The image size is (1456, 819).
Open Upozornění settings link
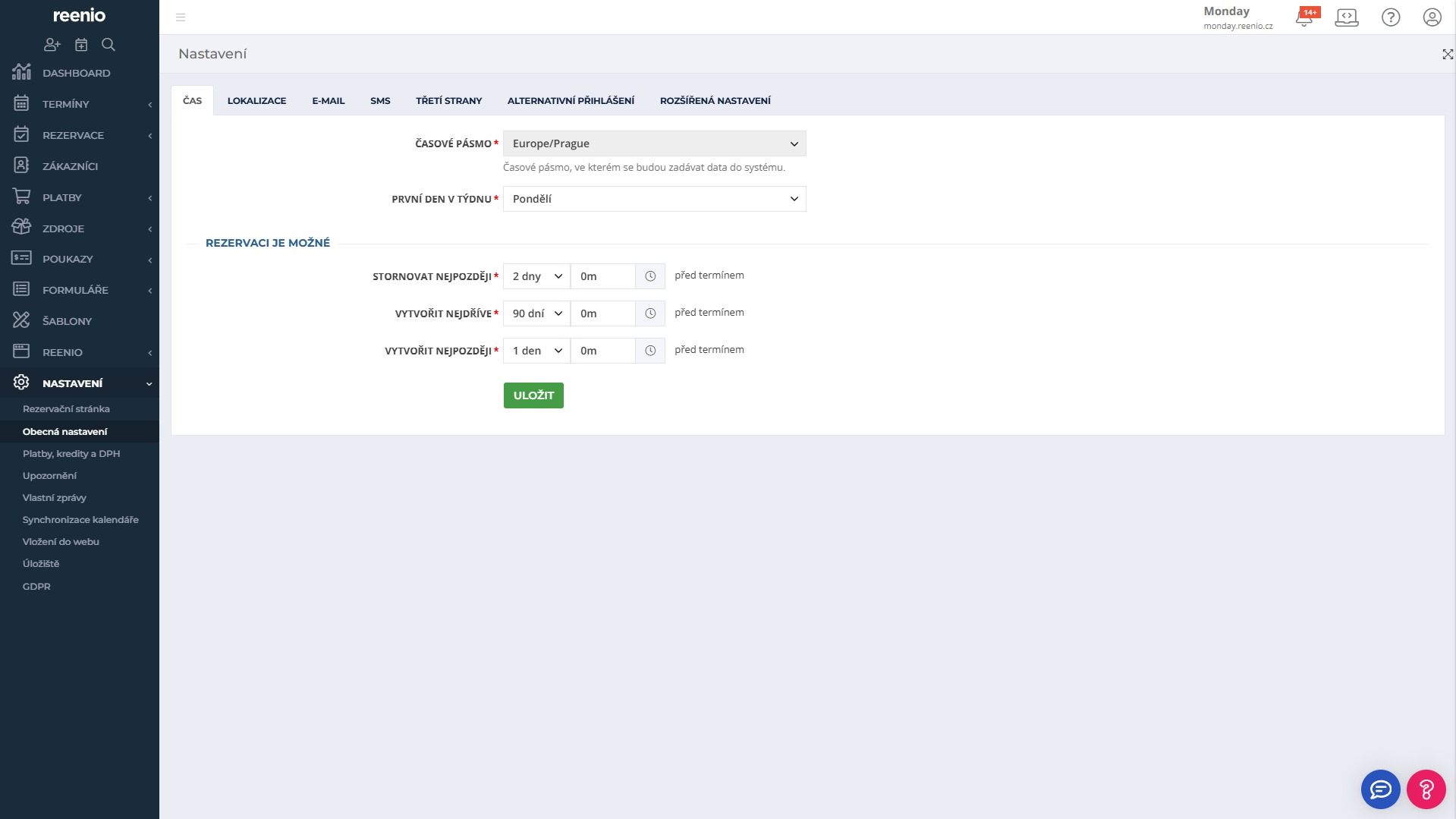point(49,476)
